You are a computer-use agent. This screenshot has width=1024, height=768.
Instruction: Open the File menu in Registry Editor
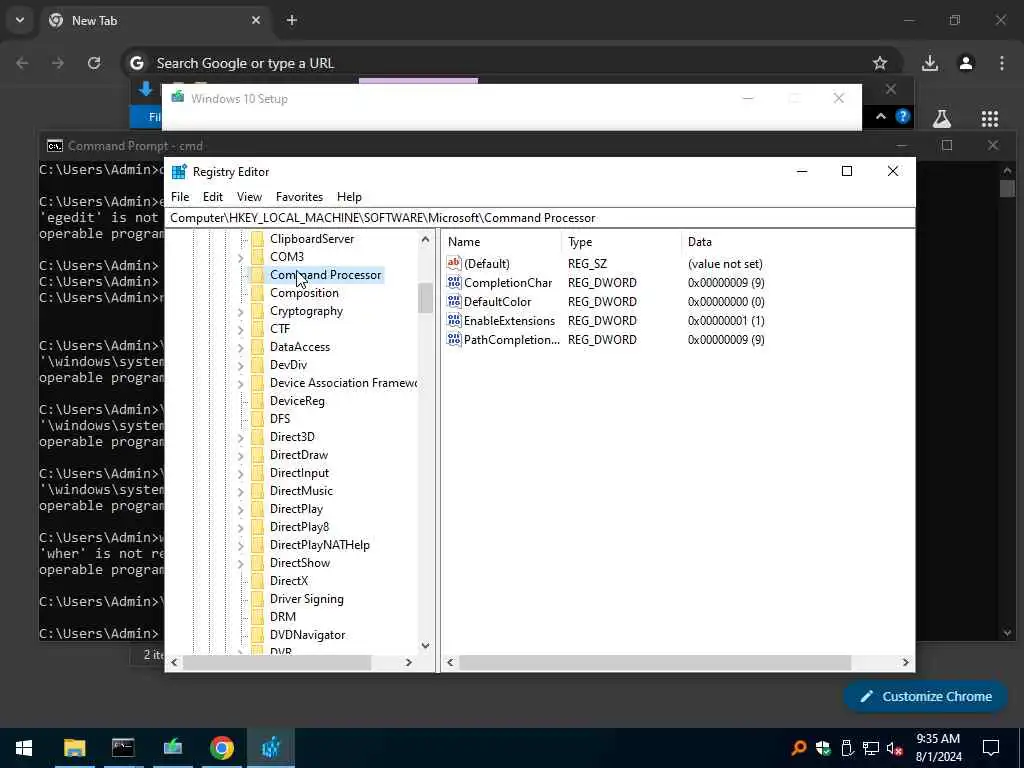click(180, 197)
